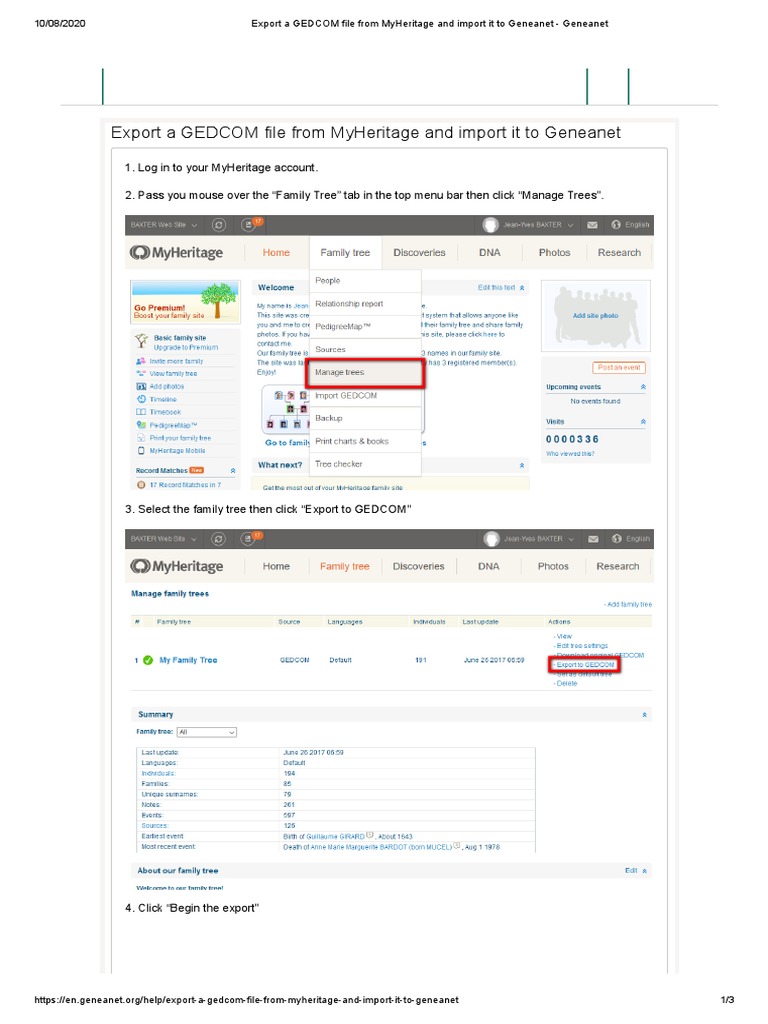Click the Print your family tree icon
The width and height of the screenshot is (768, 1024).
[140, 438]
